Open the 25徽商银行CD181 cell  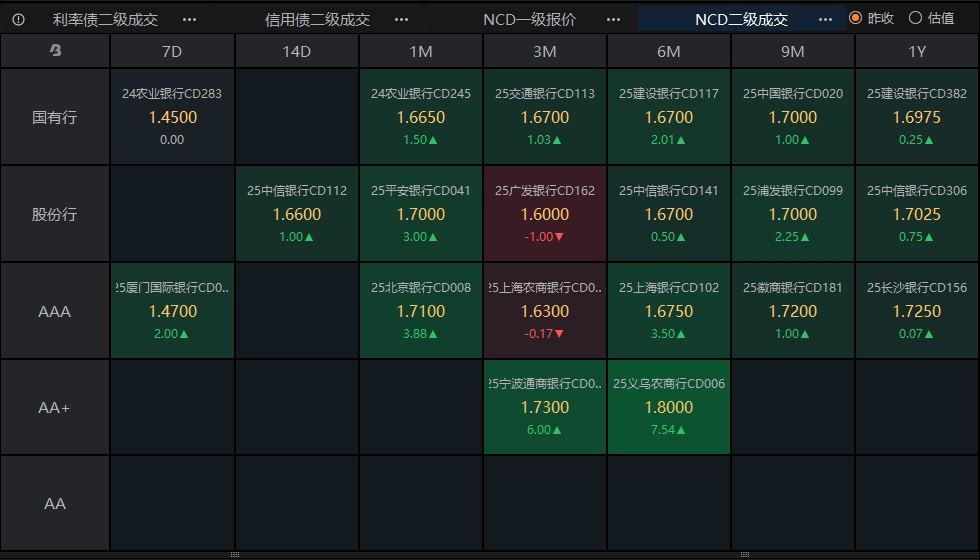click(792, 311)
